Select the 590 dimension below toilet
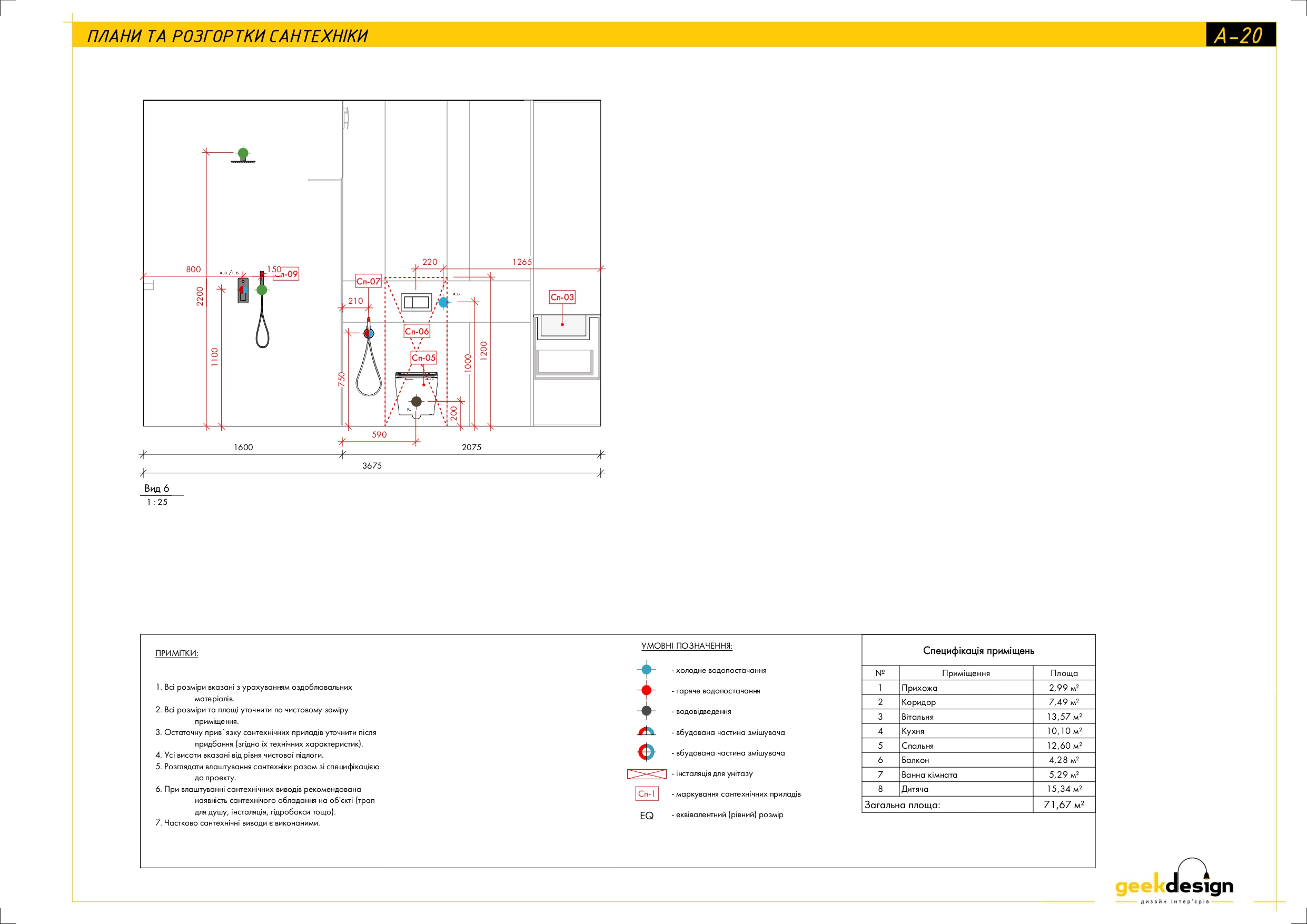Image resolution: width=1307 pixels, height=924 pixels. click(379, 434)
